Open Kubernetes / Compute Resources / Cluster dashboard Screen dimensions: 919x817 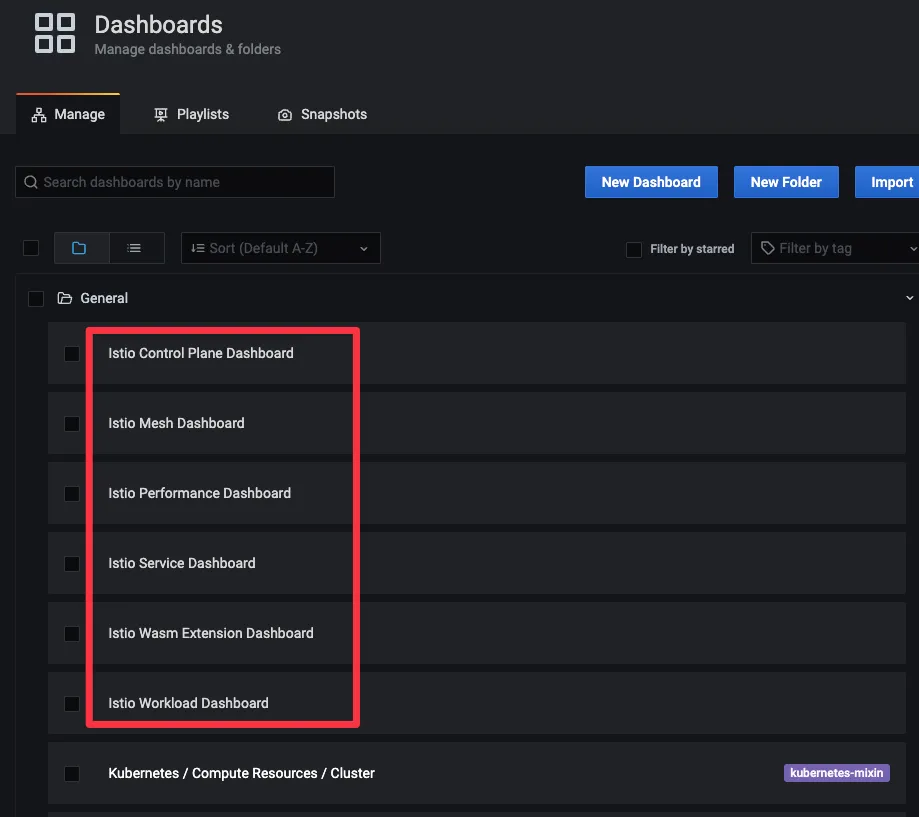[241, 773]
